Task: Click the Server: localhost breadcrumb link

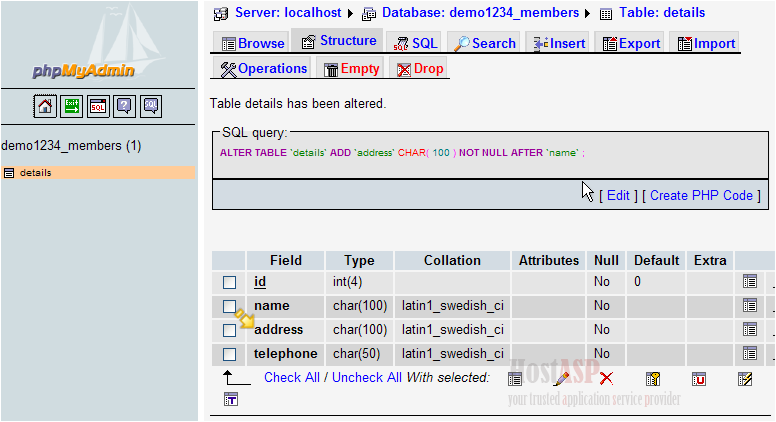Action: pos(288,13)
